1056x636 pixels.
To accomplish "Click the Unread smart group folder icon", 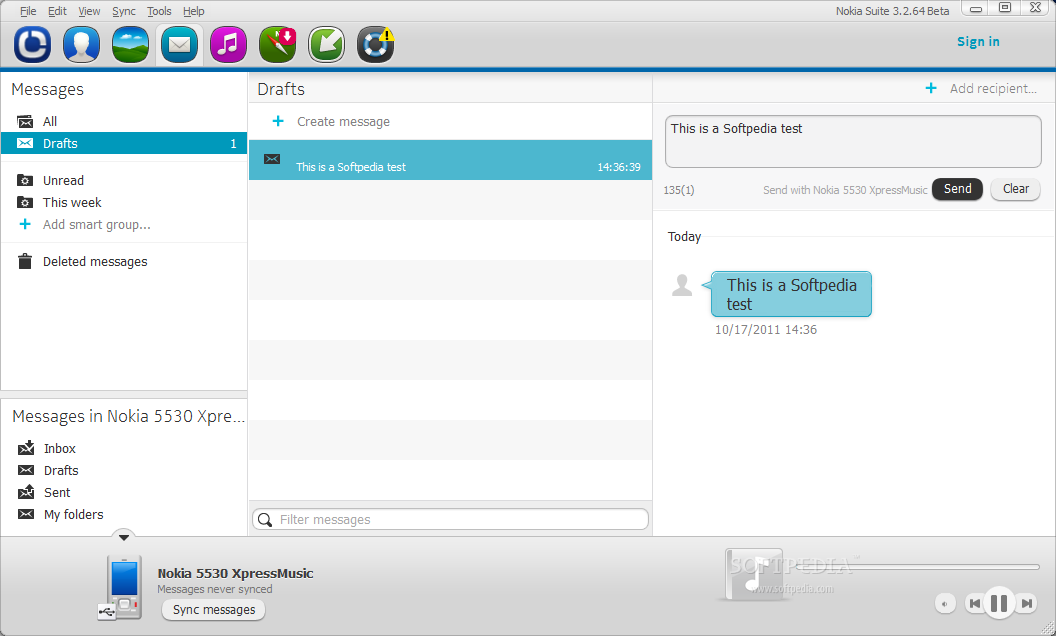I will (25, 181).
